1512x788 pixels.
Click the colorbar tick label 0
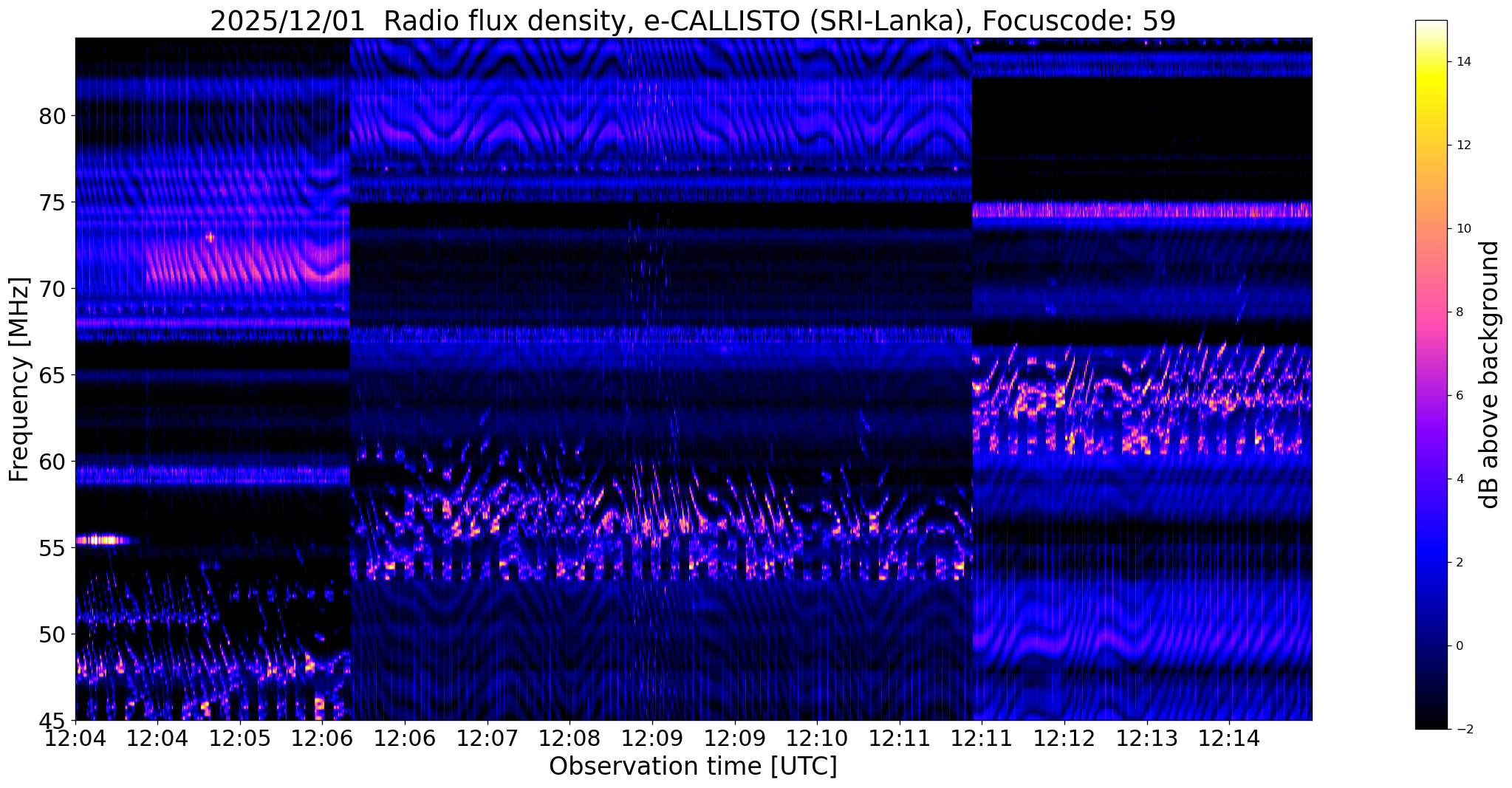tap(1460, 646)
